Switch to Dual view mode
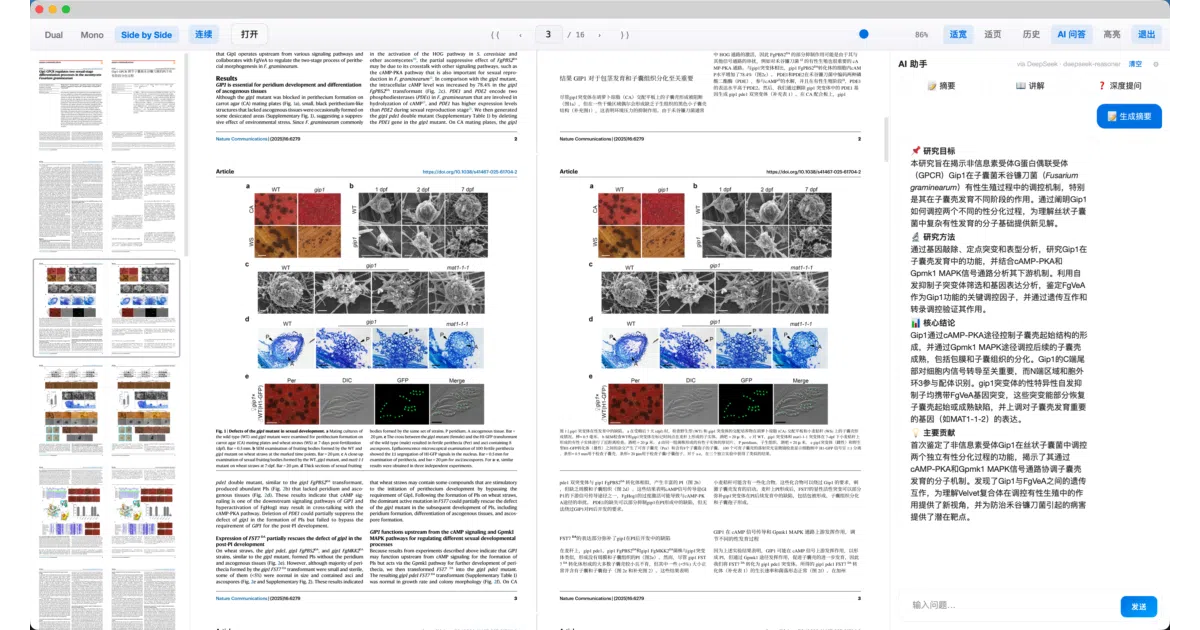1200x630 pixels. tap(54, 35)
